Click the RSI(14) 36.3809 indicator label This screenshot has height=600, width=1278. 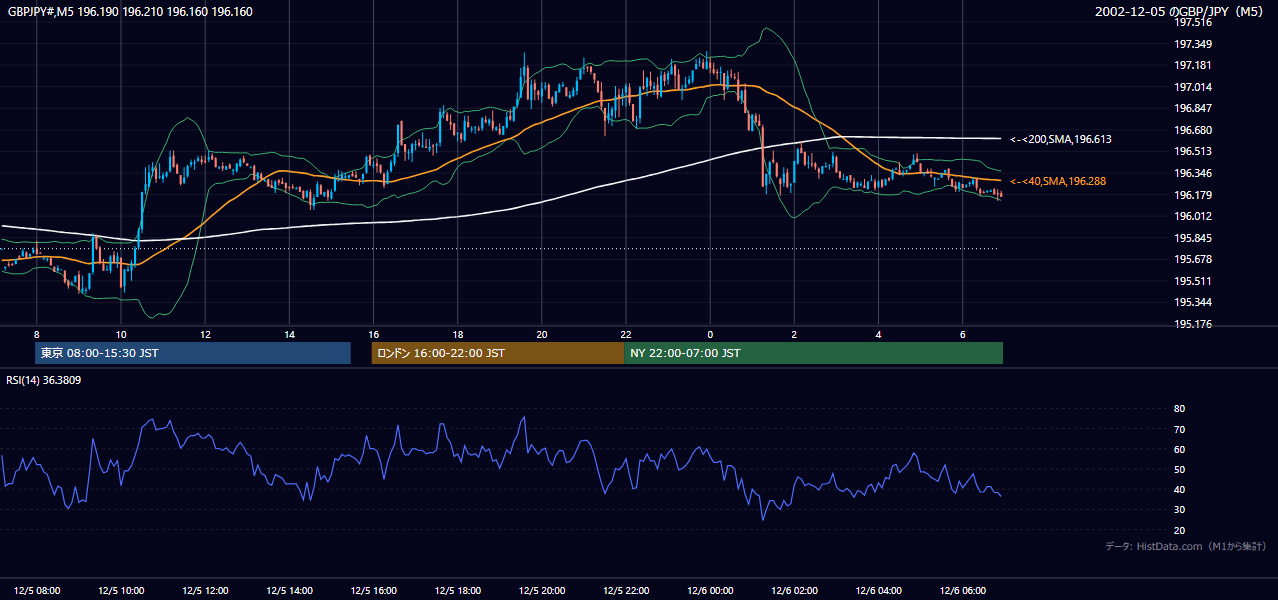tap(44, 380)
